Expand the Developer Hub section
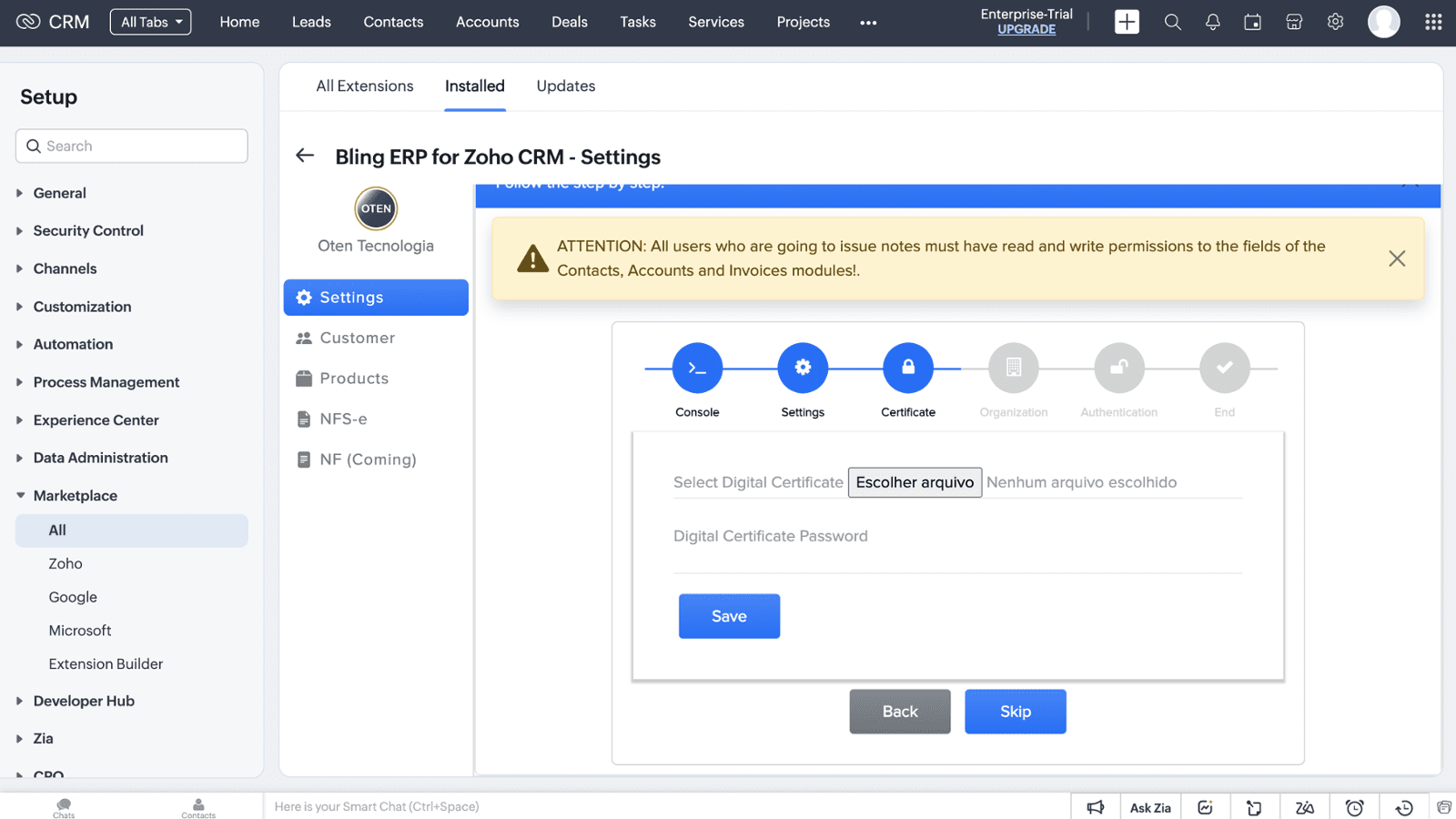The width and height of the screenshot is (1456, 819). (83, 701)
